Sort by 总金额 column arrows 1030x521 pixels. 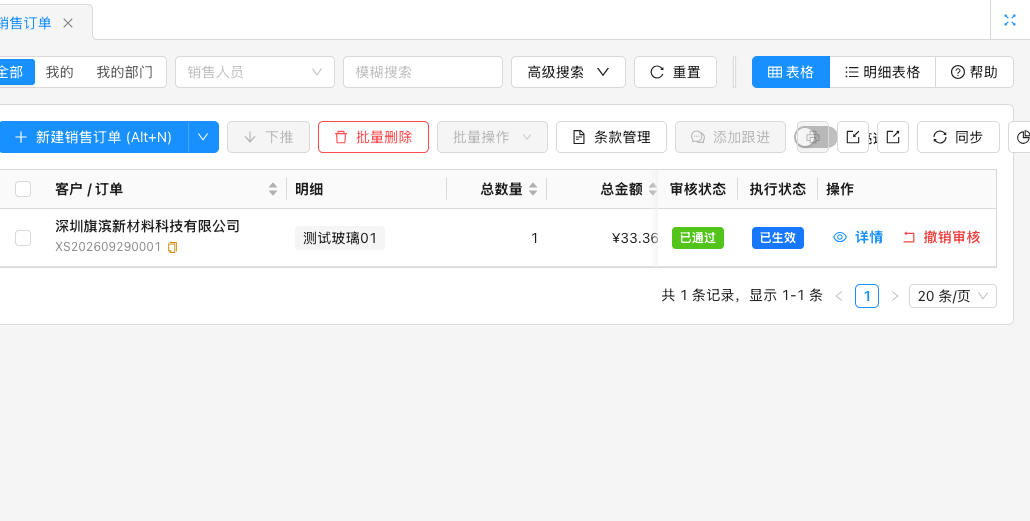click(652, 189)
